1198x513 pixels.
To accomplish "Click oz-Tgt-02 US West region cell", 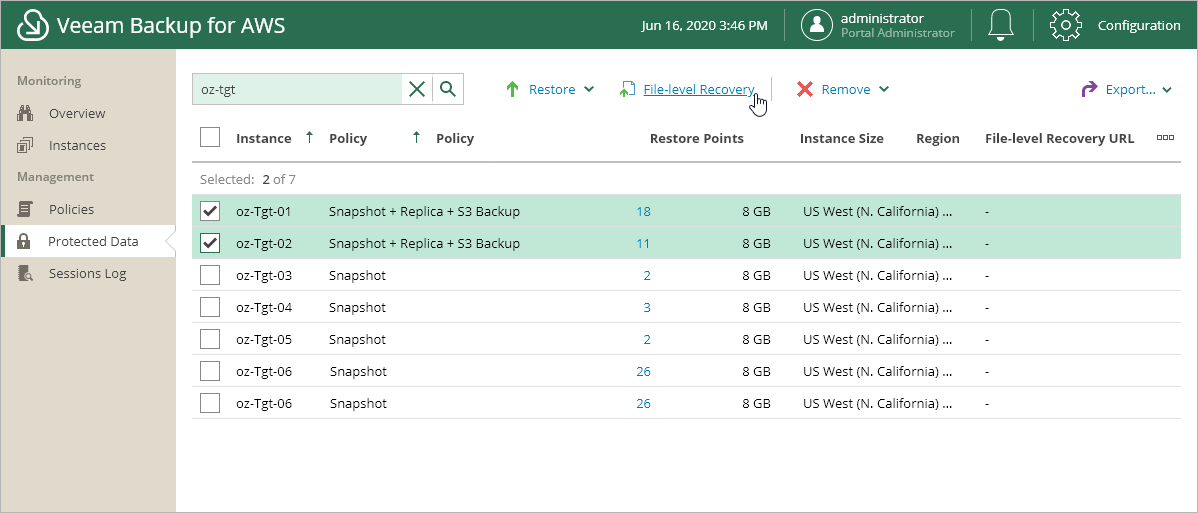I will click(x=877, y=243).
